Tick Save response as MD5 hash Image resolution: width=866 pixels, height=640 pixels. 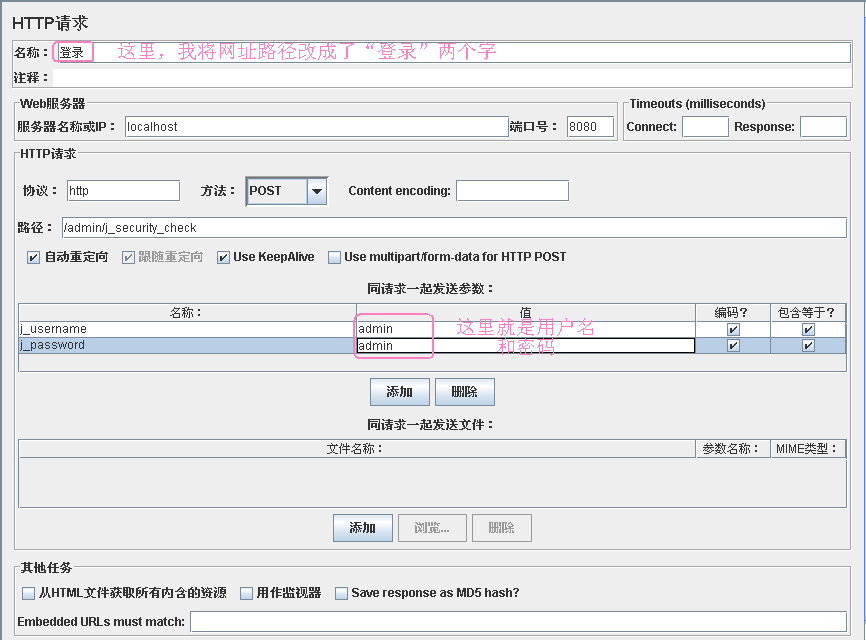point(342,593)
